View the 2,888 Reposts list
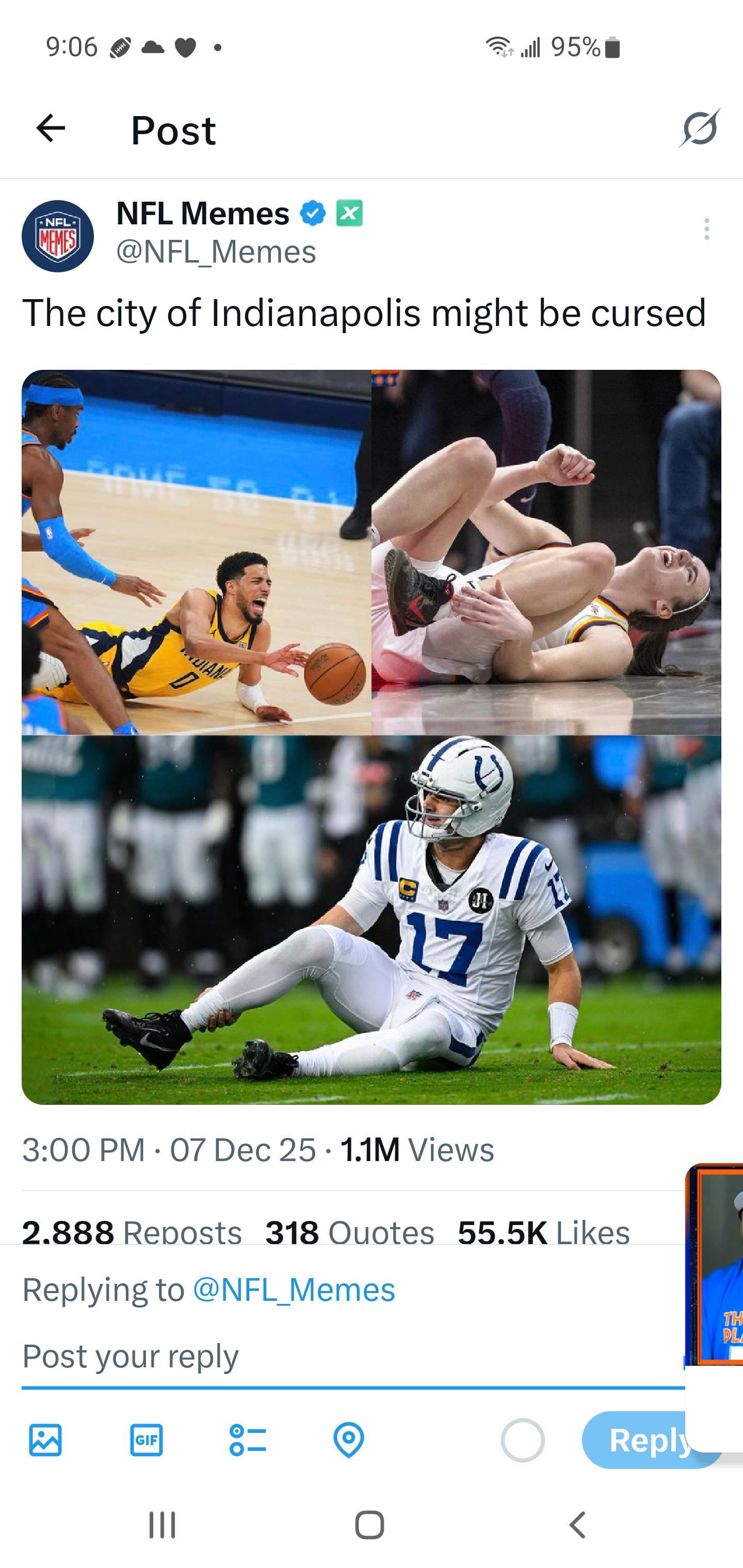 click(132, 1231)
